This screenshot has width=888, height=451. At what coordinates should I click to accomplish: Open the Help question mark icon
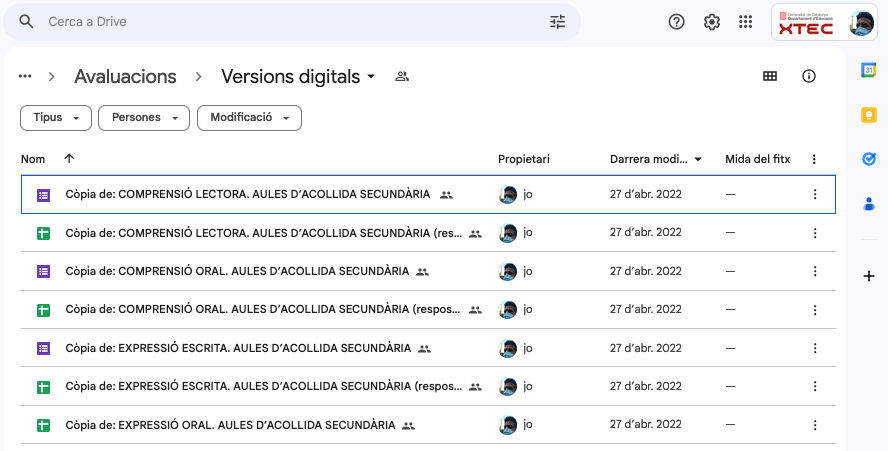pyautogui.click(x=677, y=22)
